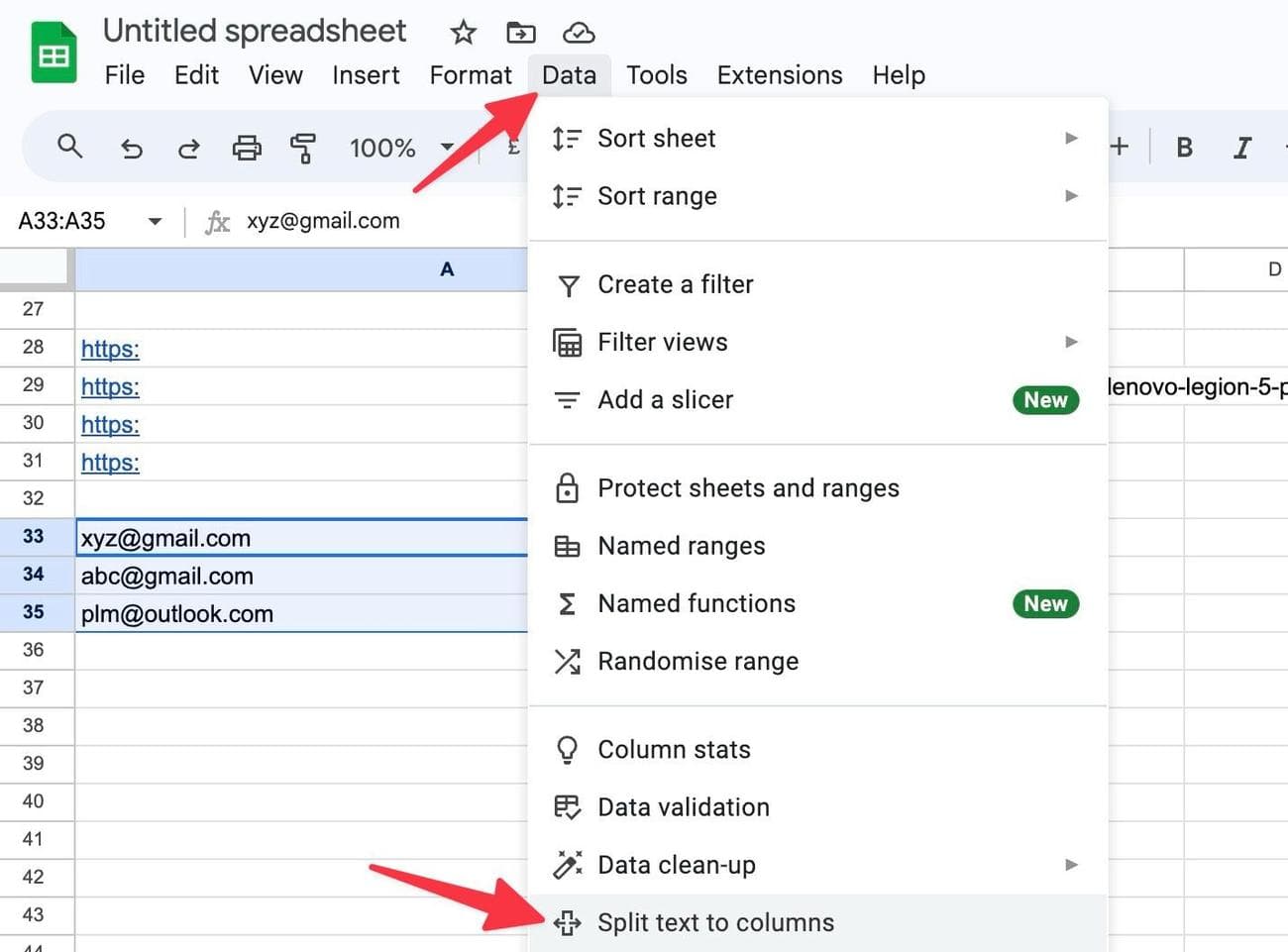Toggle bold formatting
The width and height of the screenshot is (1288, 952).
tap(1184, 148)
